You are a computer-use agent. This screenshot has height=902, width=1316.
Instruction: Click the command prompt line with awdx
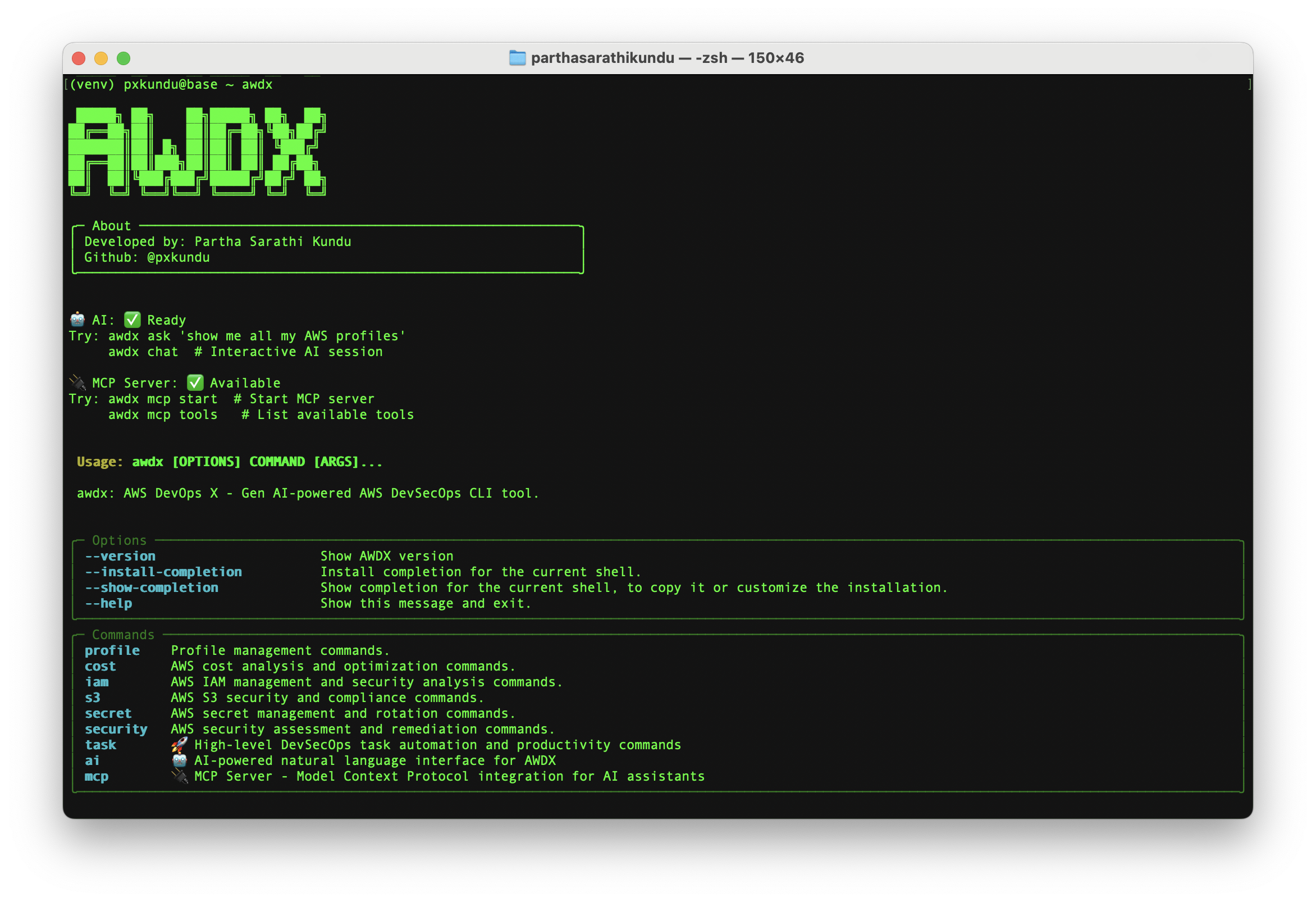coord(171,84)
